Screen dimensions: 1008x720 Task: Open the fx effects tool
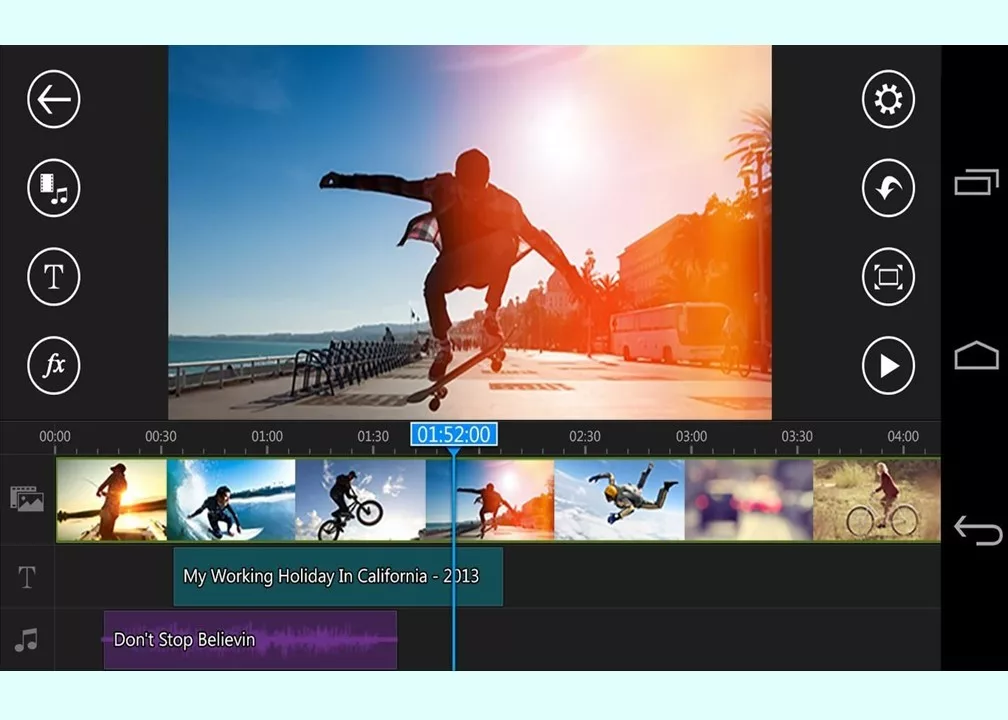click(x=53, y=366)
